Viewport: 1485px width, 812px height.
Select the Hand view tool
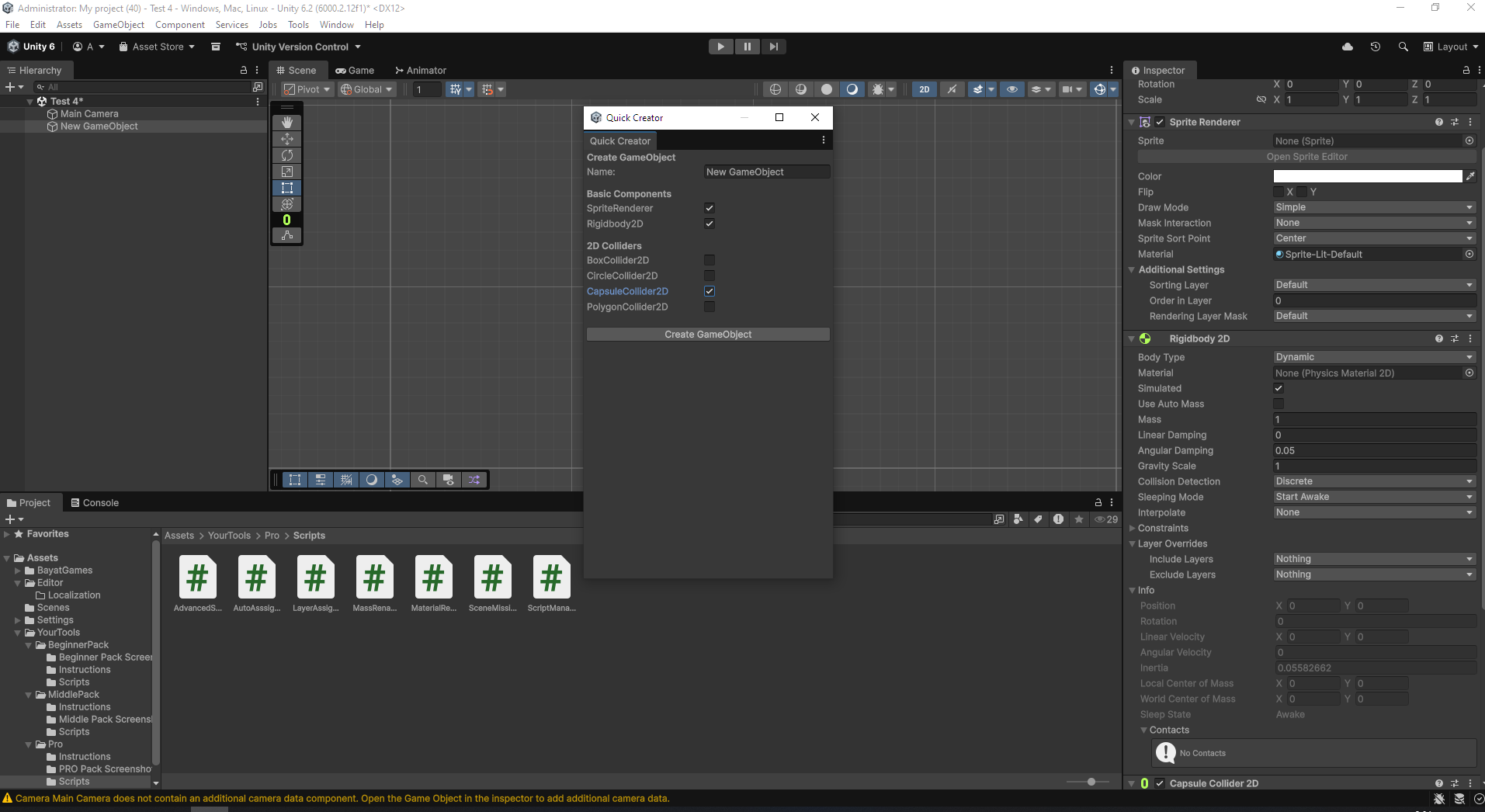point(287,122)
